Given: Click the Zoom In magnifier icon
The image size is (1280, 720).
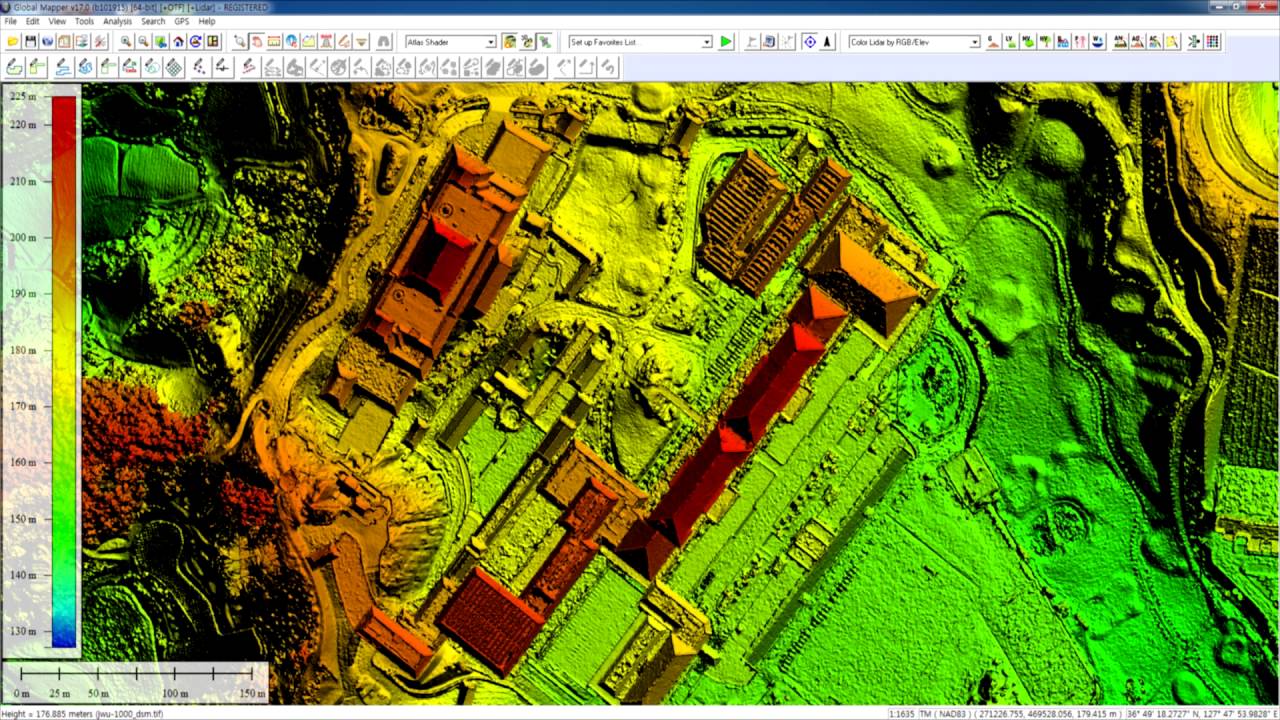Looking at the screenshot, I should [x=126, y=42].
